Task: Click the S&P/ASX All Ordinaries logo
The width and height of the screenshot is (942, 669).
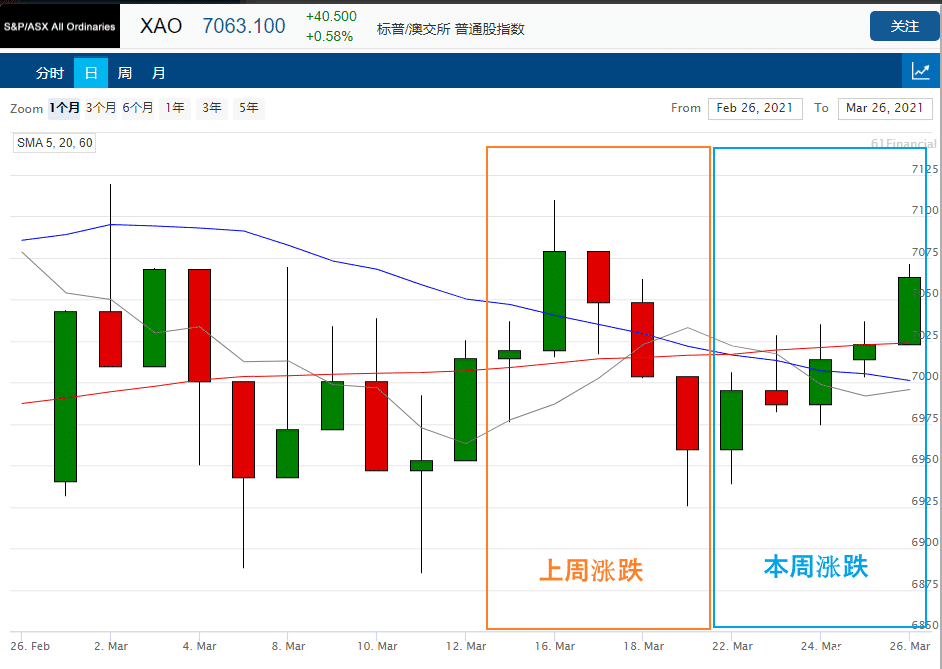Action: [59, 26]
